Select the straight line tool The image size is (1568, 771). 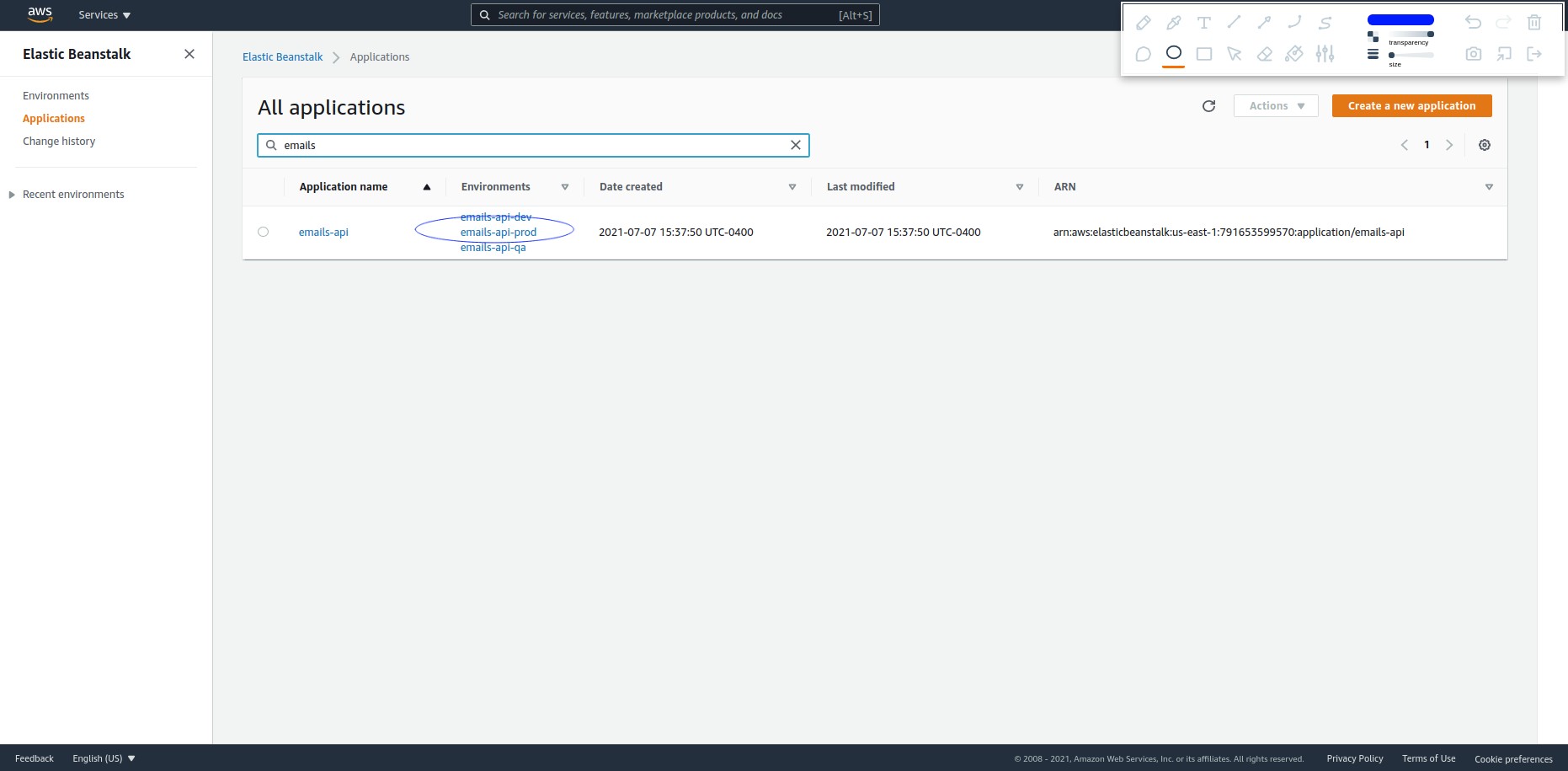(x=1234, y=23)
